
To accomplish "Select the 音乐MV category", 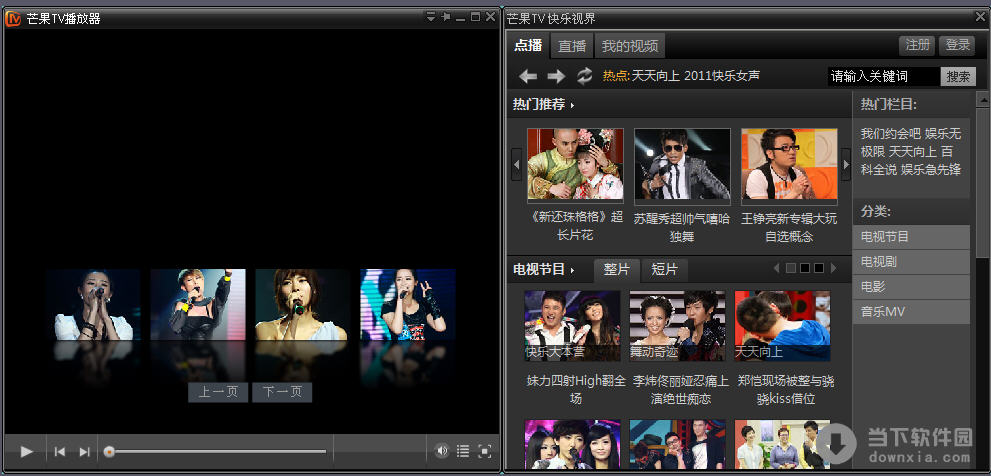I will click(911, 312).
